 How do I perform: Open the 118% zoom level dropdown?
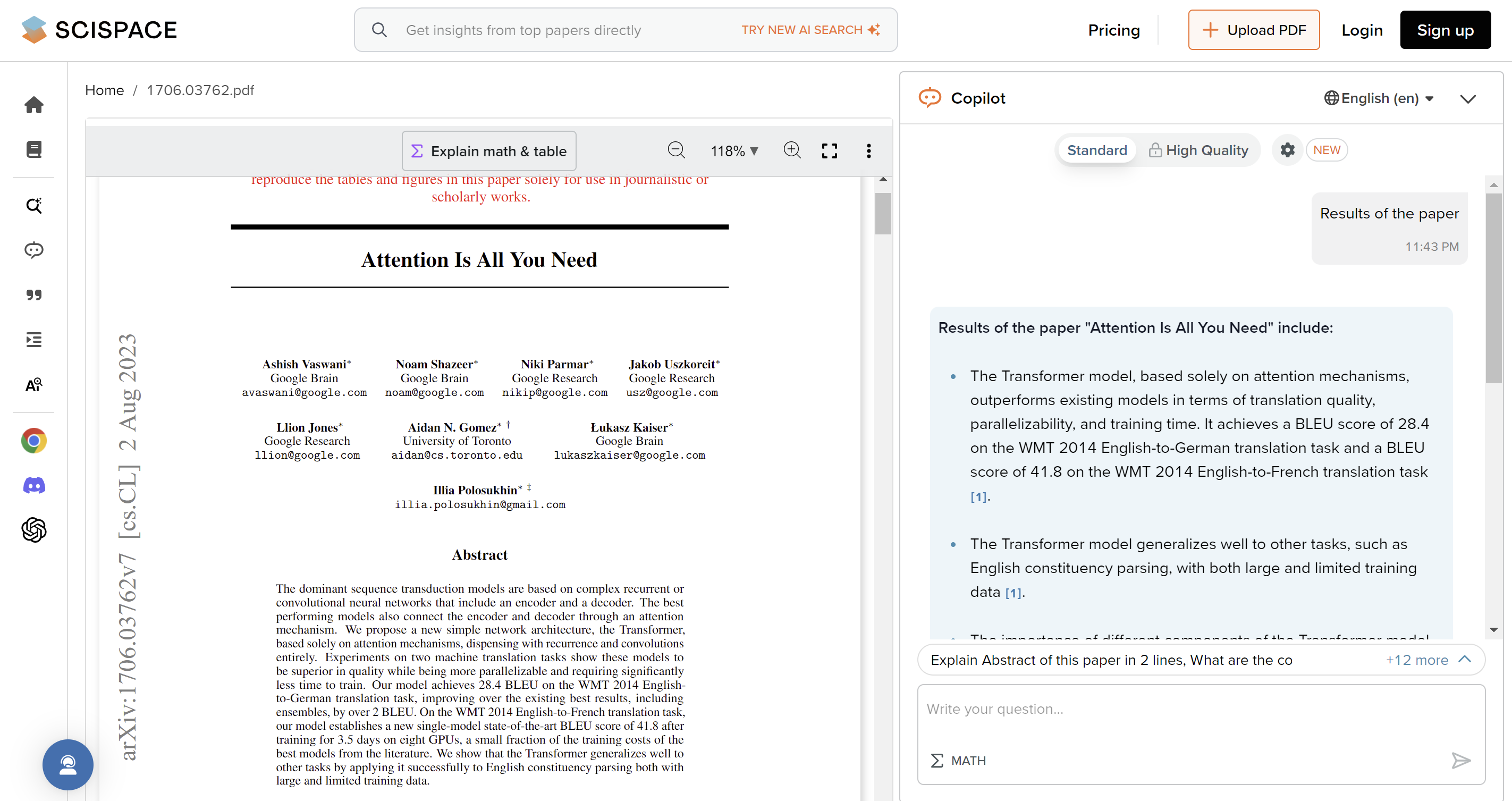(734, 151)
